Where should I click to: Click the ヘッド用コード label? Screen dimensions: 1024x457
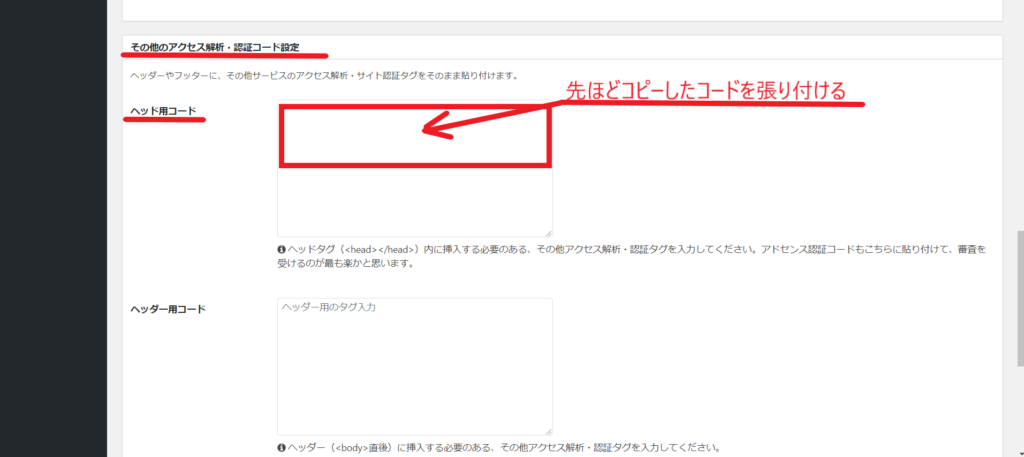tap(163, 111)
